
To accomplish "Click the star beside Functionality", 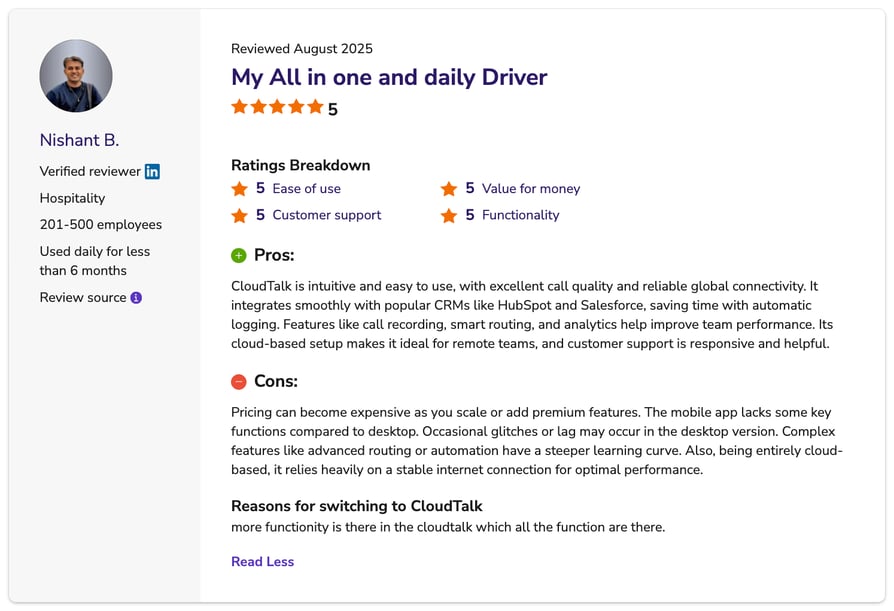I will pyautogui.click(x=449, y=215).
